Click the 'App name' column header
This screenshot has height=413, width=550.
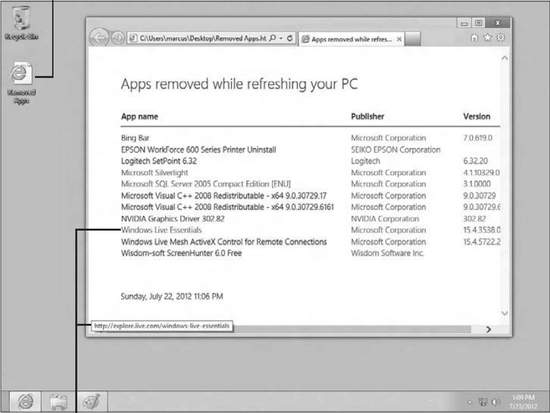pos(140,116)
